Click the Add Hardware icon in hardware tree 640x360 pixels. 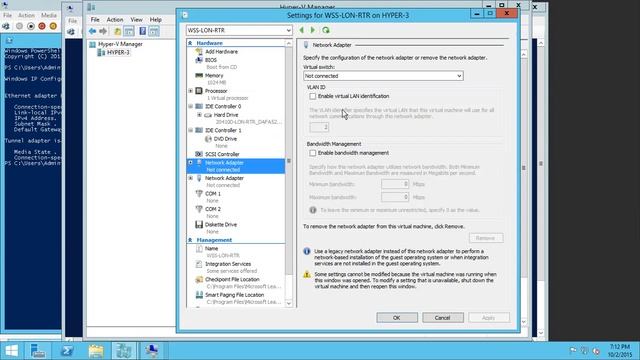point(199,52)
